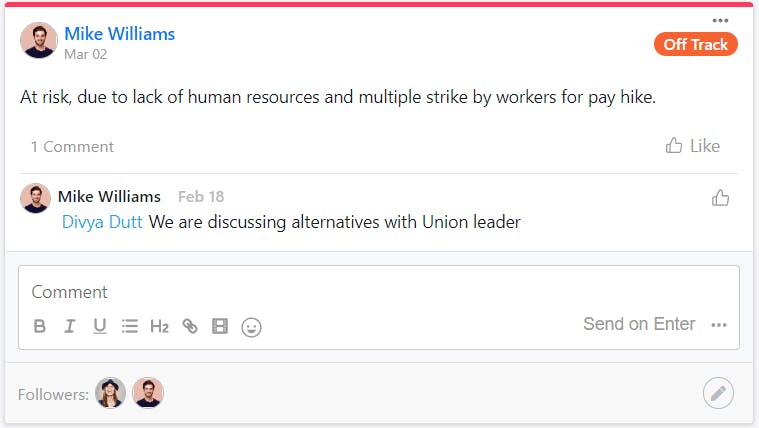
Task: Click the Send on Enter option
Action: tap(638, 324)
